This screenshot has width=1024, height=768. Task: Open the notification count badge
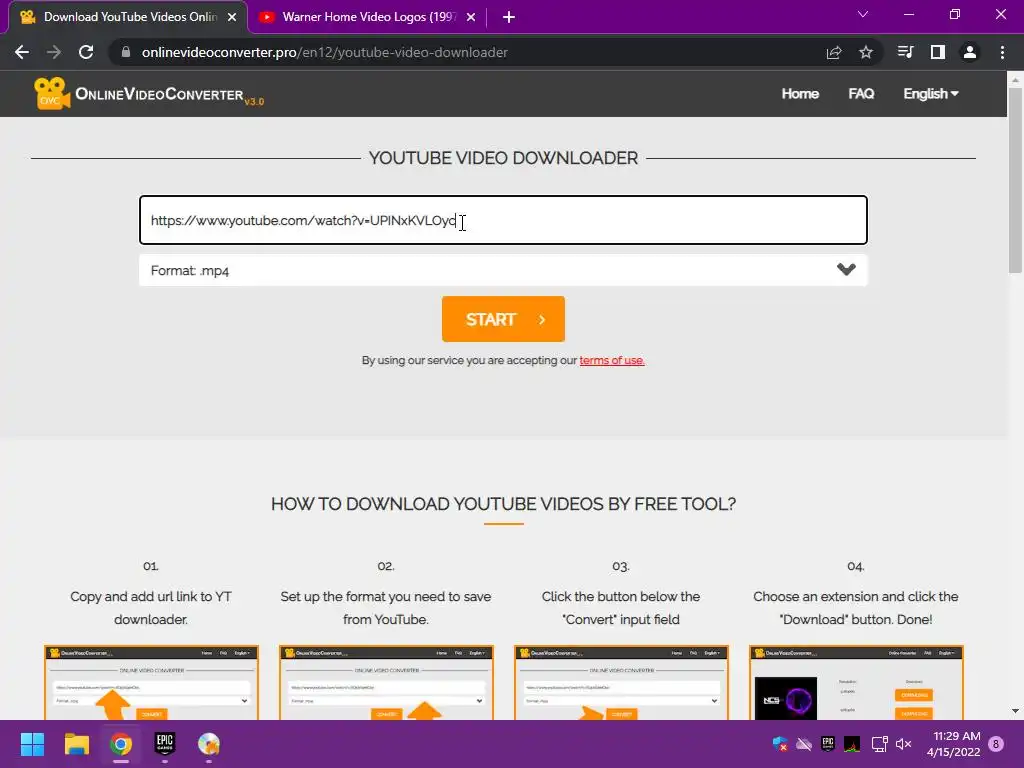point(997,743)
